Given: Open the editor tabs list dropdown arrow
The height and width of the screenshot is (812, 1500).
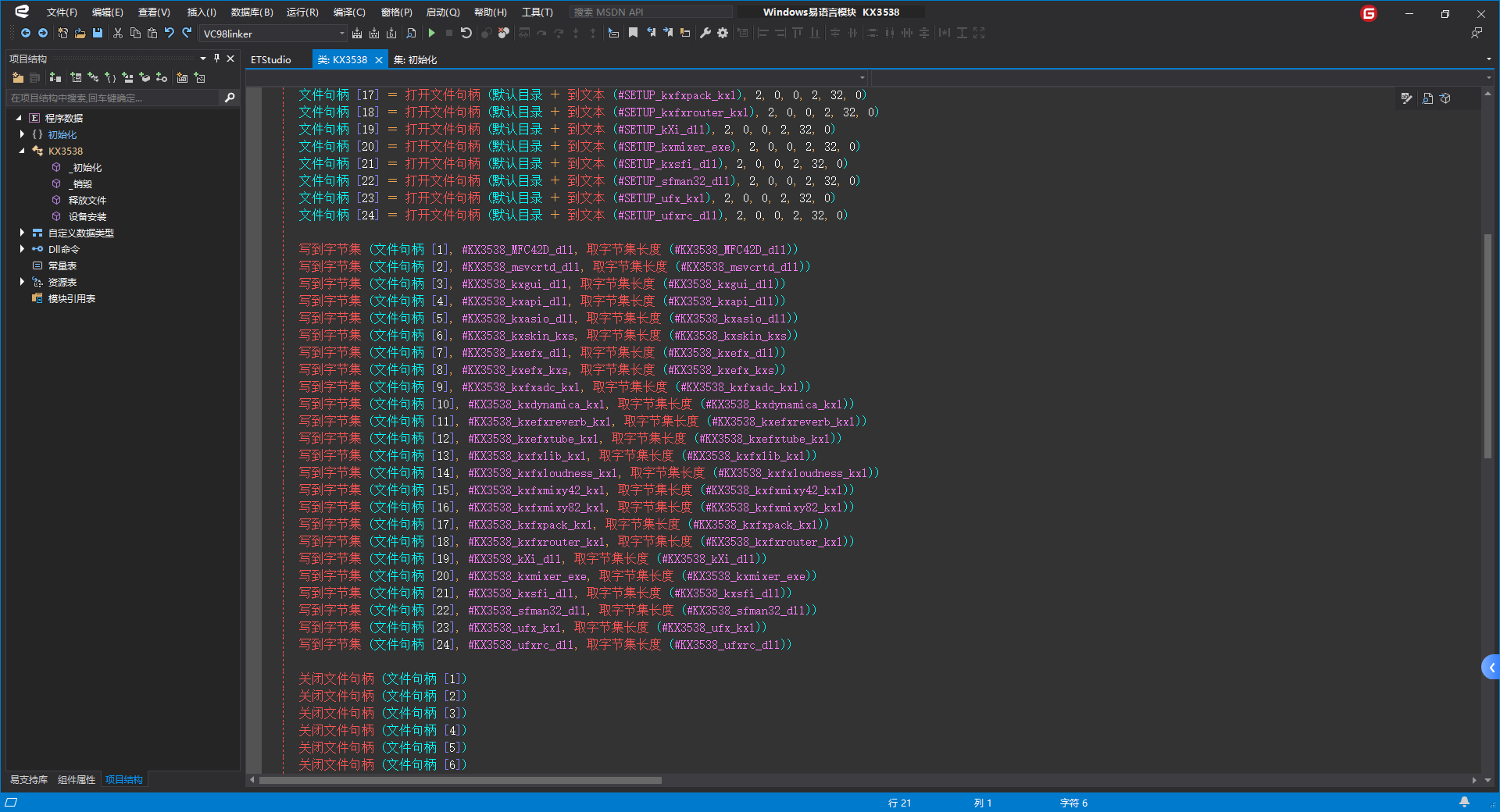Looking at the screenshot, I should 1488,59.
